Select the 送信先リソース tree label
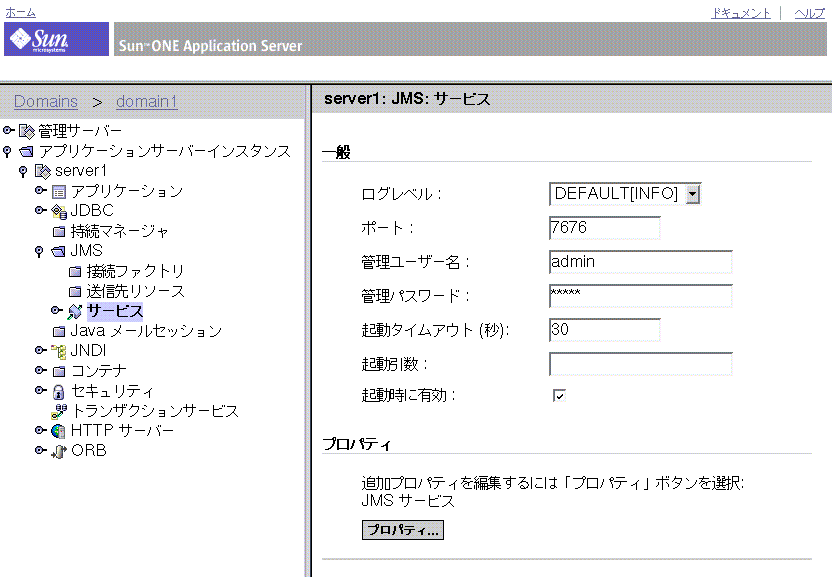The height and width of the screenshot is (577, 832). pyautogui.click(x=135, y=291)
